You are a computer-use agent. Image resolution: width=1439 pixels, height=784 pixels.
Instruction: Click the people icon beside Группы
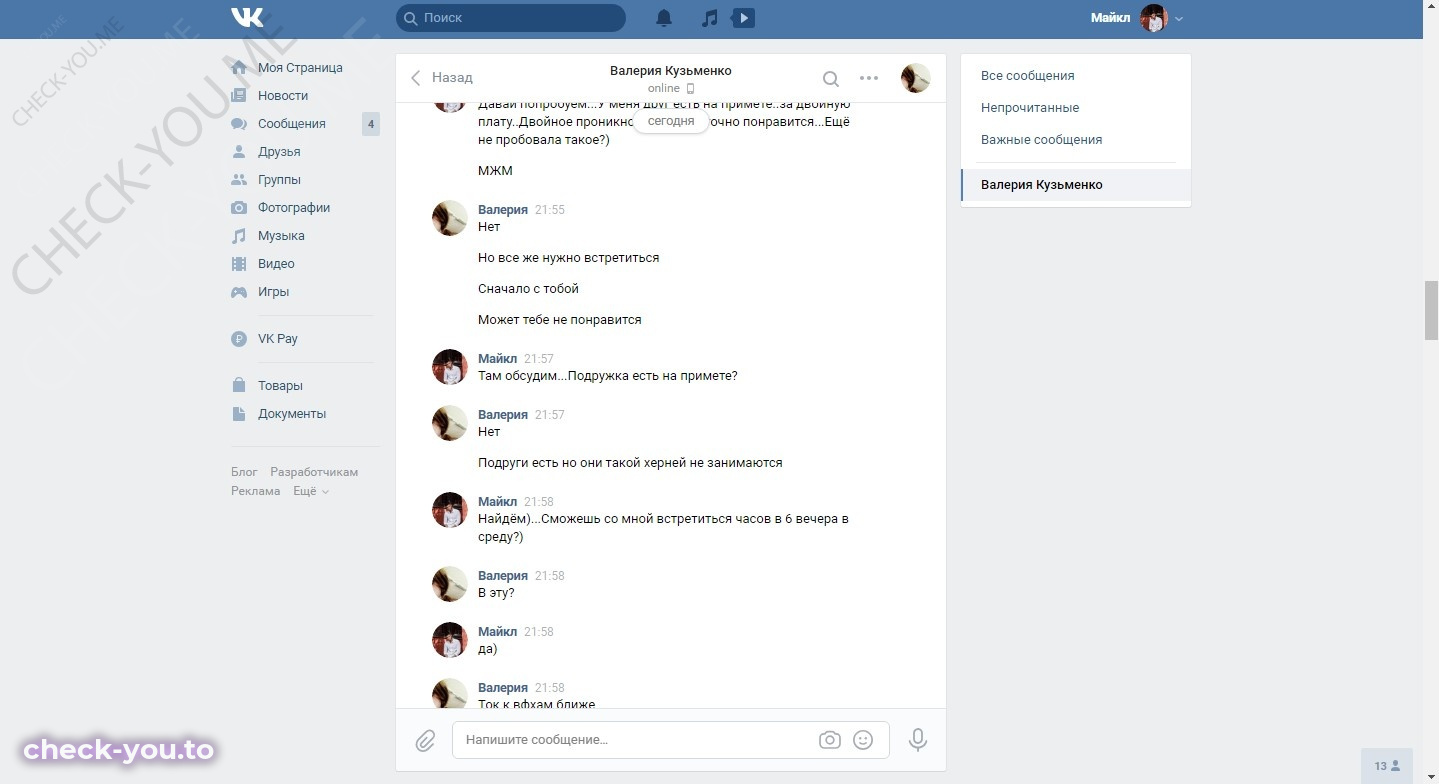coord(239,180)
